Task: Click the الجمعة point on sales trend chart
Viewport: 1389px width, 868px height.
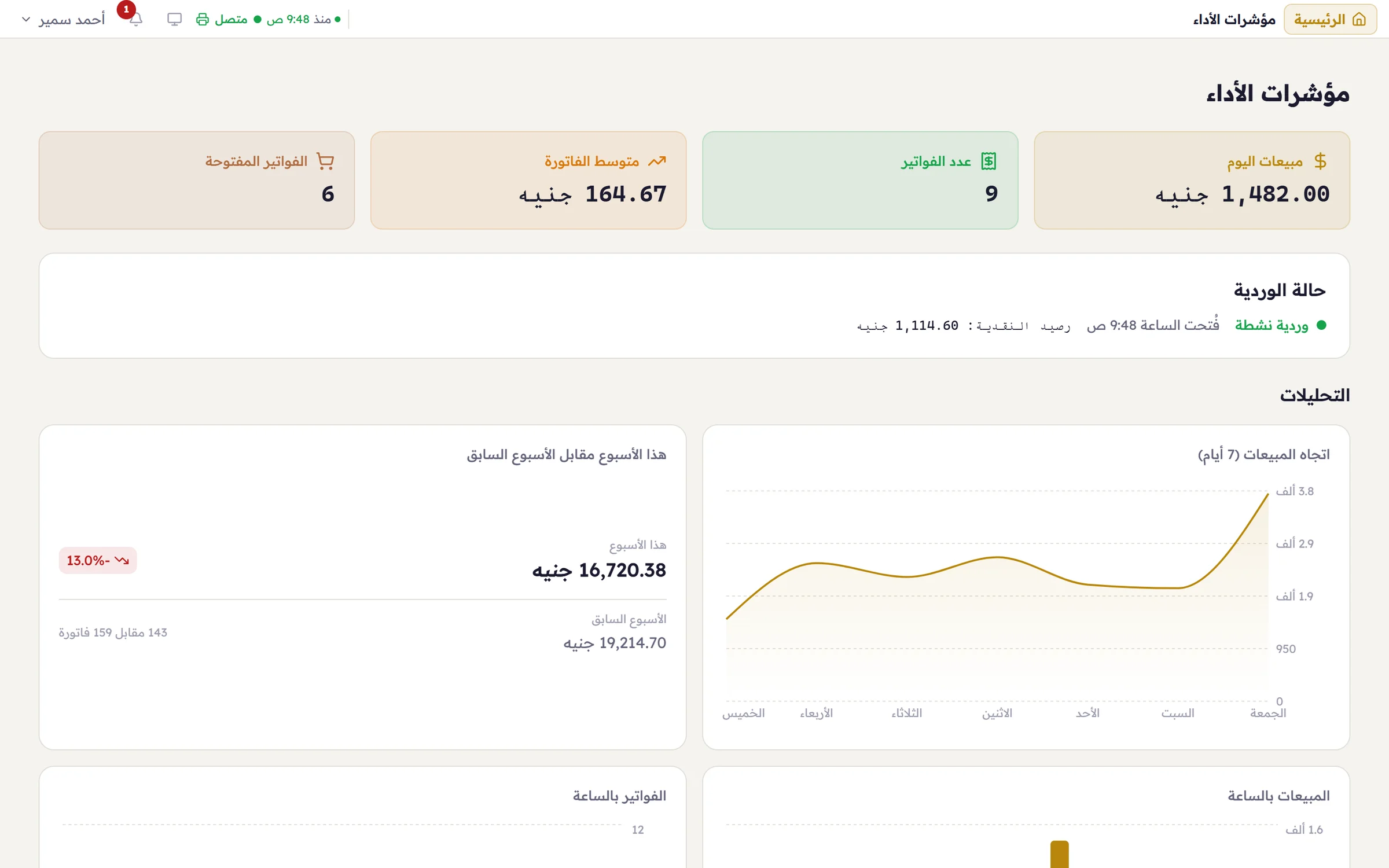Action: tap(1267, 495)
